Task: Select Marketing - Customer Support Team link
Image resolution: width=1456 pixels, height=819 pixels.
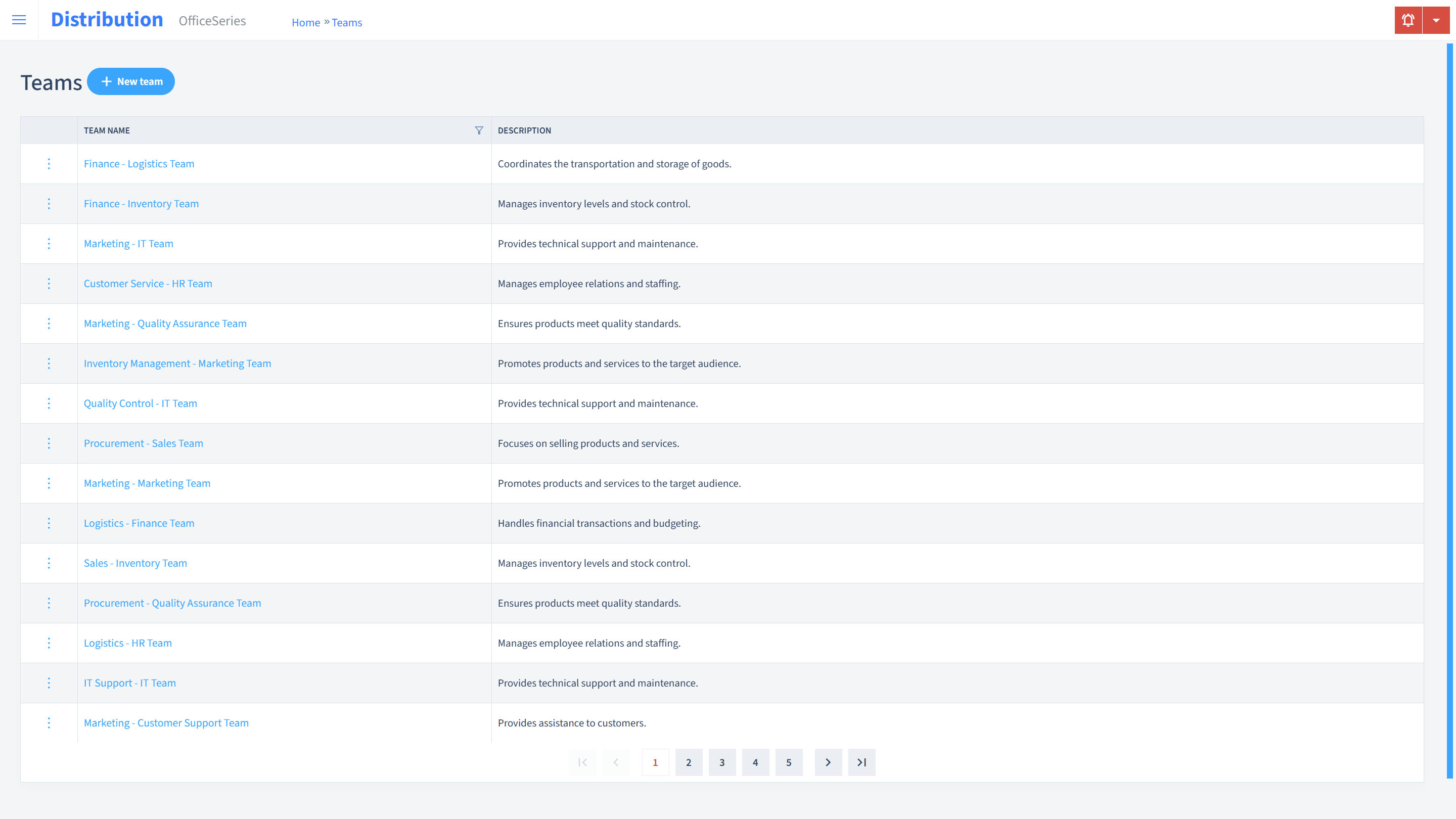Action: (x=166, y=722)
